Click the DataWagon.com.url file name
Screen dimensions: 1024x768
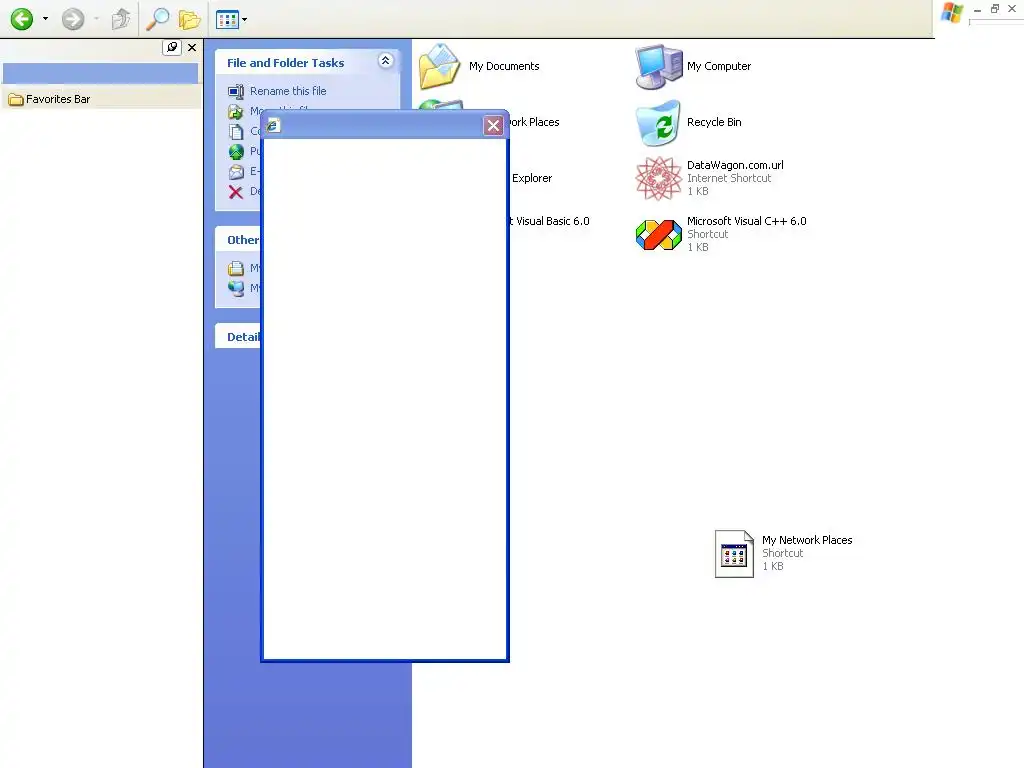(x=735, y=165)
